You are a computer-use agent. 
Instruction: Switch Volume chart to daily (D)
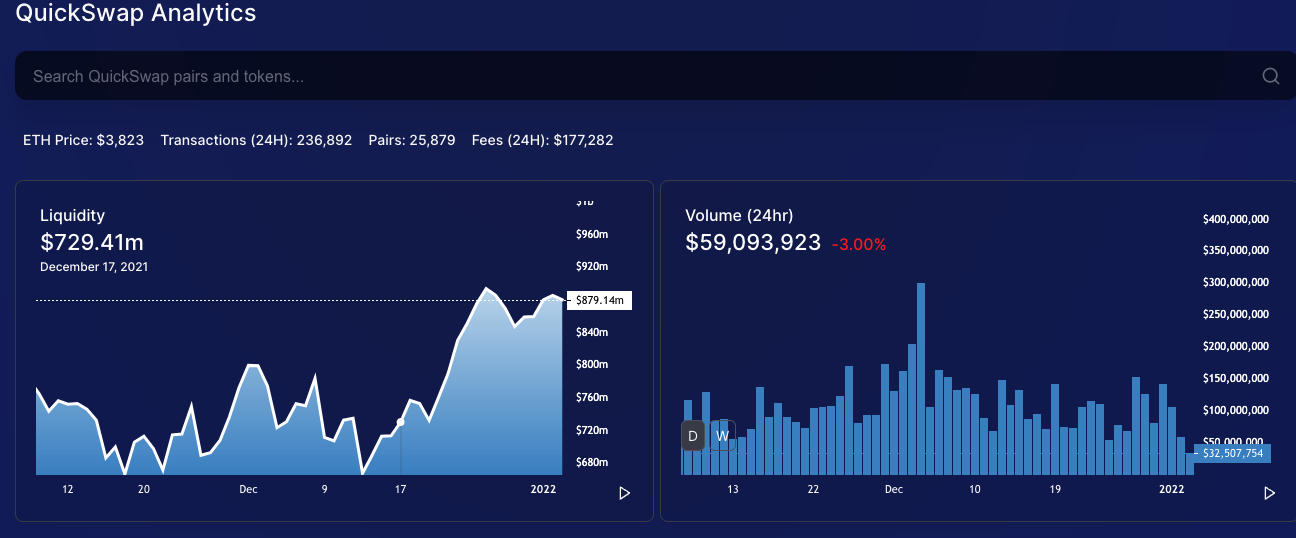693,436
